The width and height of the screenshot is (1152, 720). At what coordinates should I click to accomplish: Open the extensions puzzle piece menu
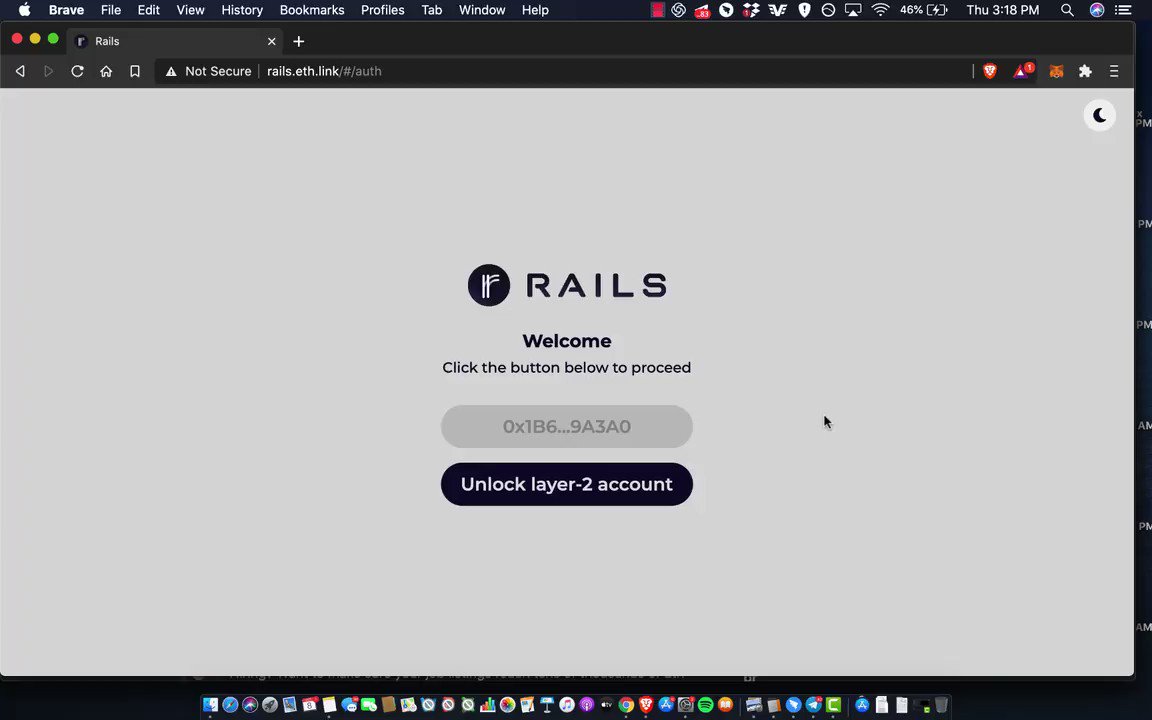(1085, 71)
